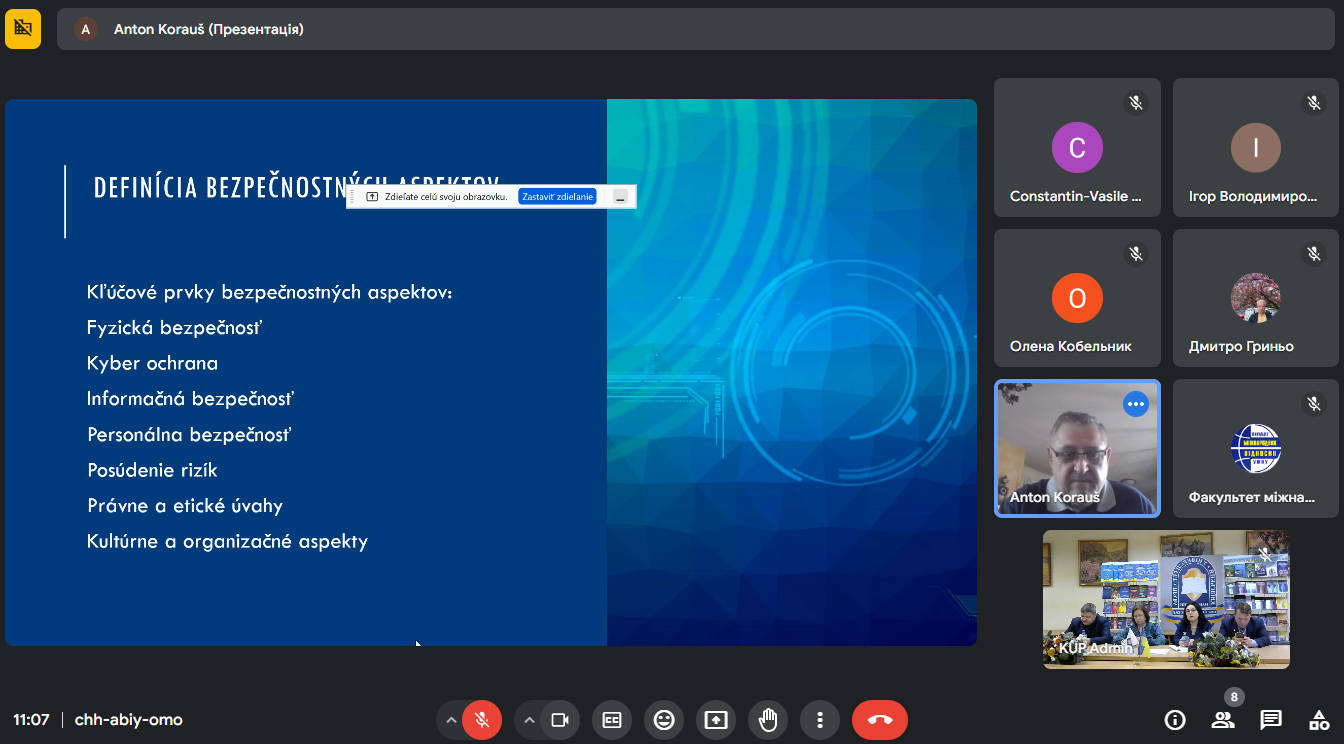Leave the call with red hang-up button
1344x744 pixels.
(x=880, y=720)
